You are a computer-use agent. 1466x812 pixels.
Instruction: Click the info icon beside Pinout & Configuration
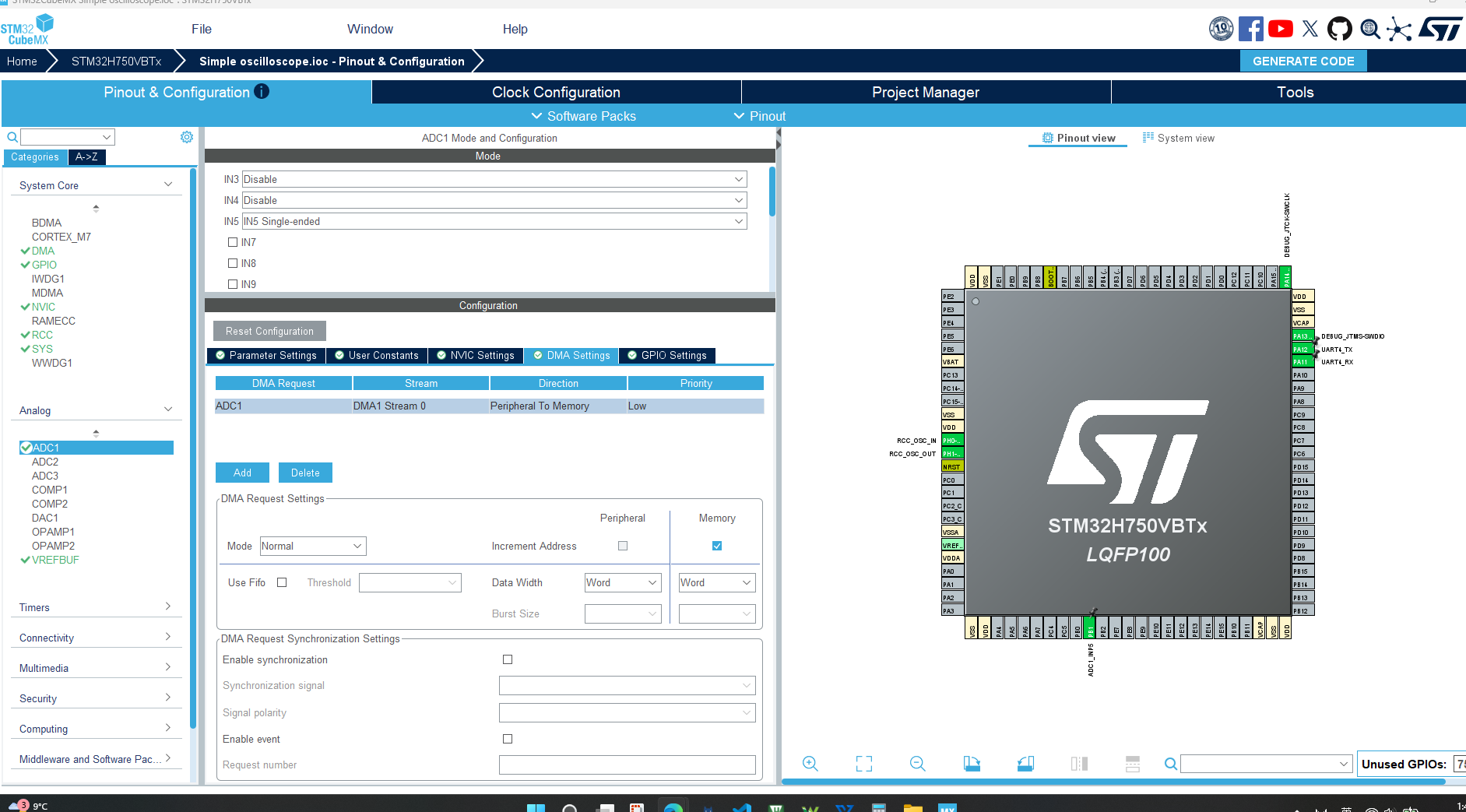point(262,92)
